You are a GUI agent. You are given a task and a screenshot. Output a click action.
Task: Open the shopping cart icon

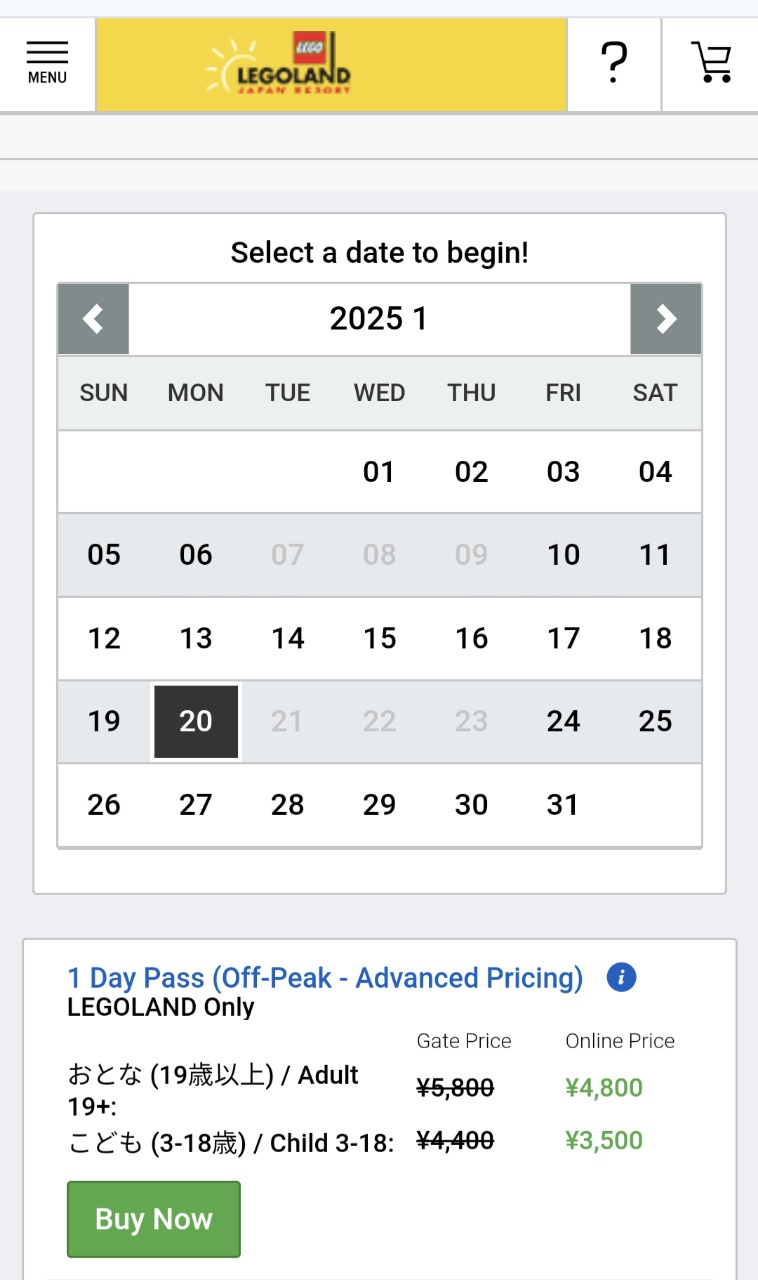[x=711, y=63]
